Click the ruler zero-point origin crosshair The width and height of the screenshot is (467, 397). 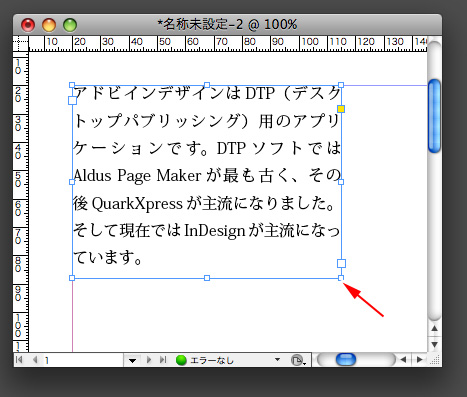click(20, 43)
